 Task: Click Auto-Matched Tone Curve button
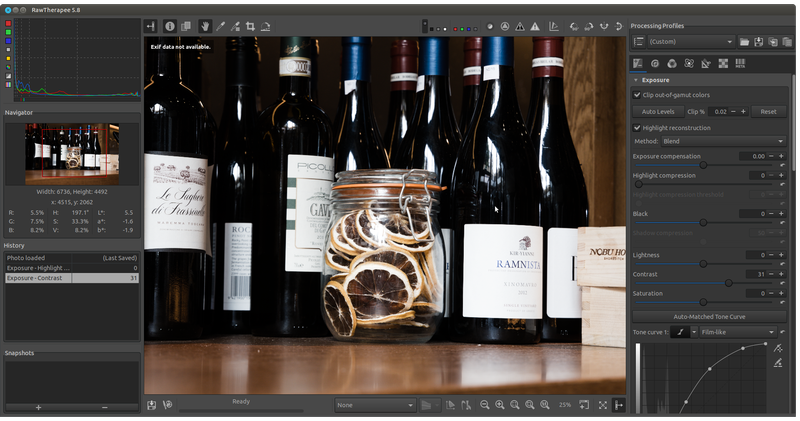(709, 317)
